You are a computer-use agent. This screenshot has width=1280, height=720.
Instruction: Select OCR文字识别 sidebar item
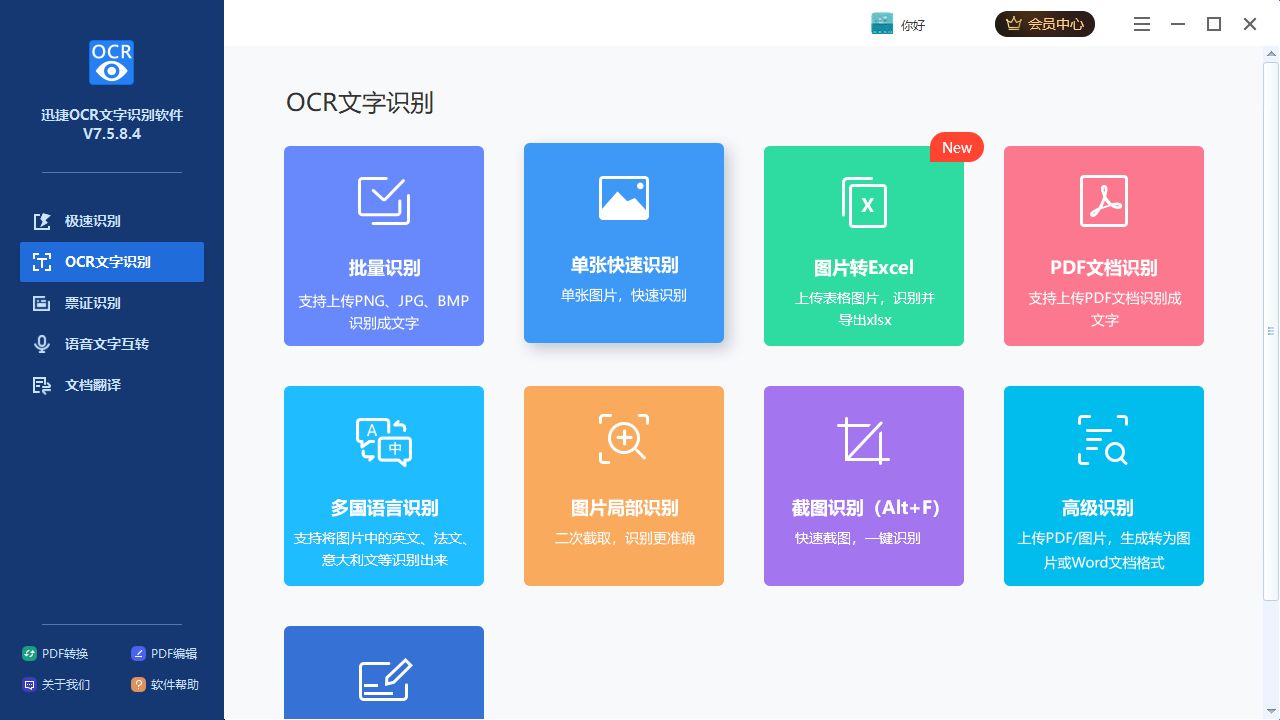pyautogui.click(x=112, y=262)
